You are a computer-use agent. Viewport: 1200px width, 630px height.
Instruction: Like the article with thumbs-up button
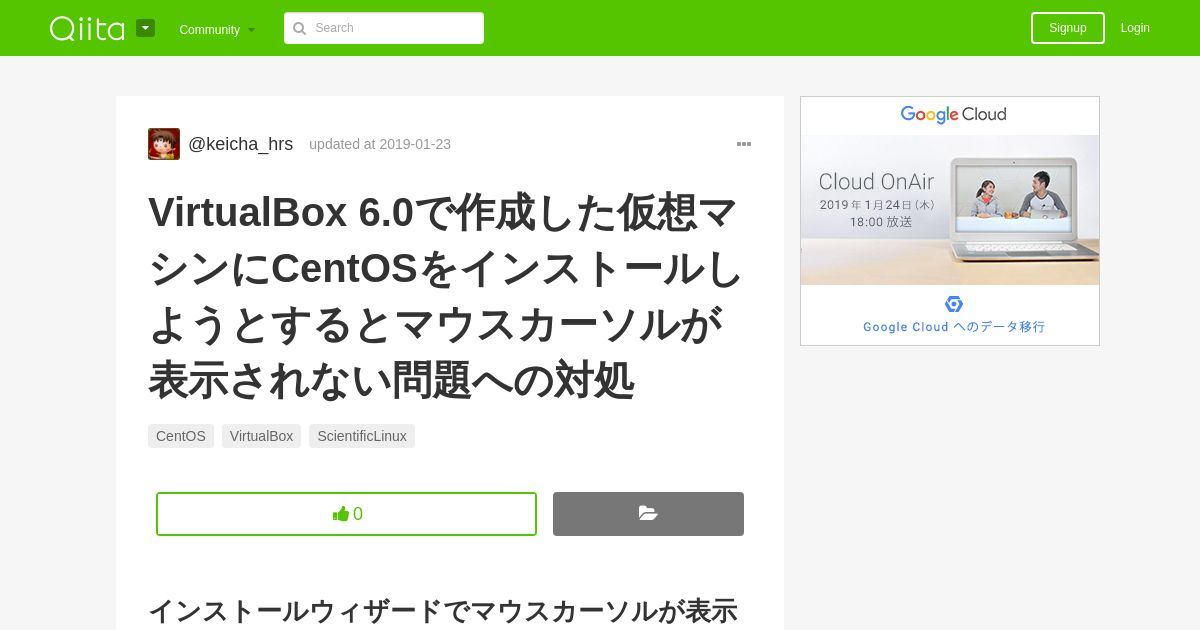346,514
